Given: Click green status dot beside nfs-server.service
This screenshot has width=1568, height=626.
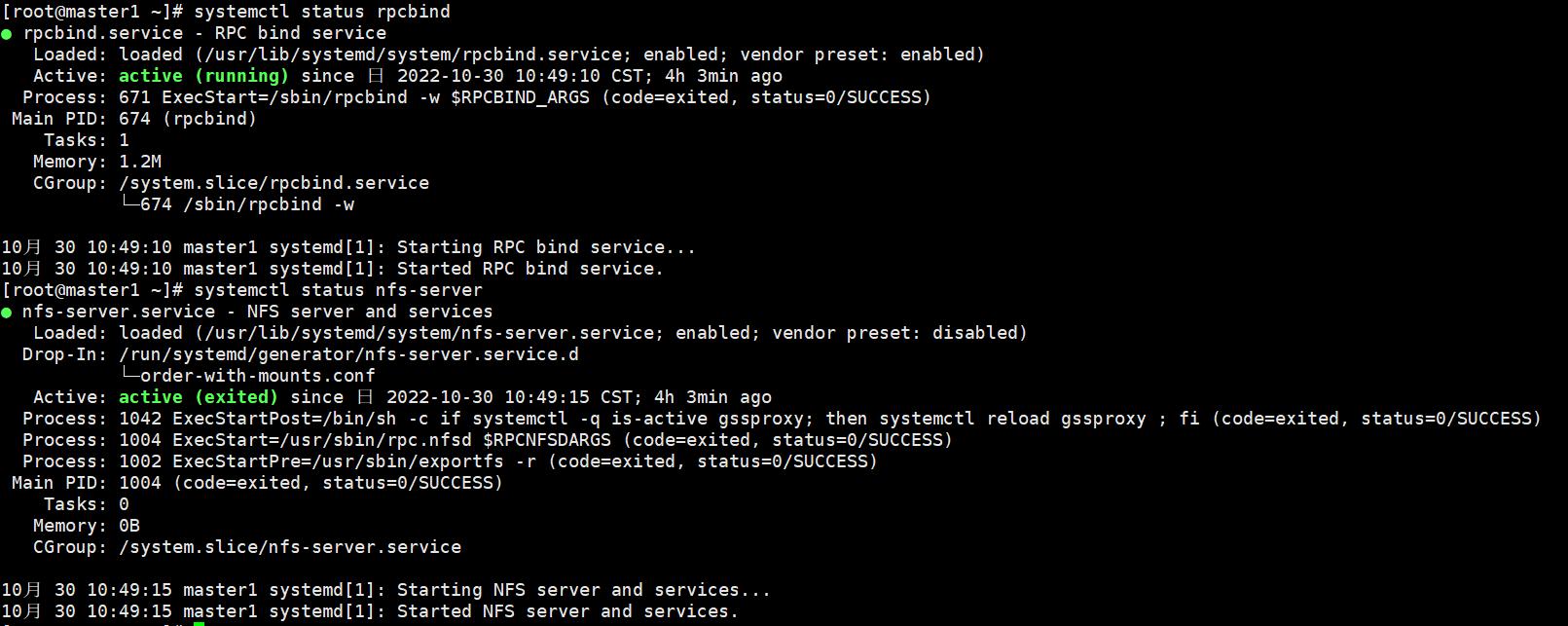Looking at the screenshot, I should point(7,313).
